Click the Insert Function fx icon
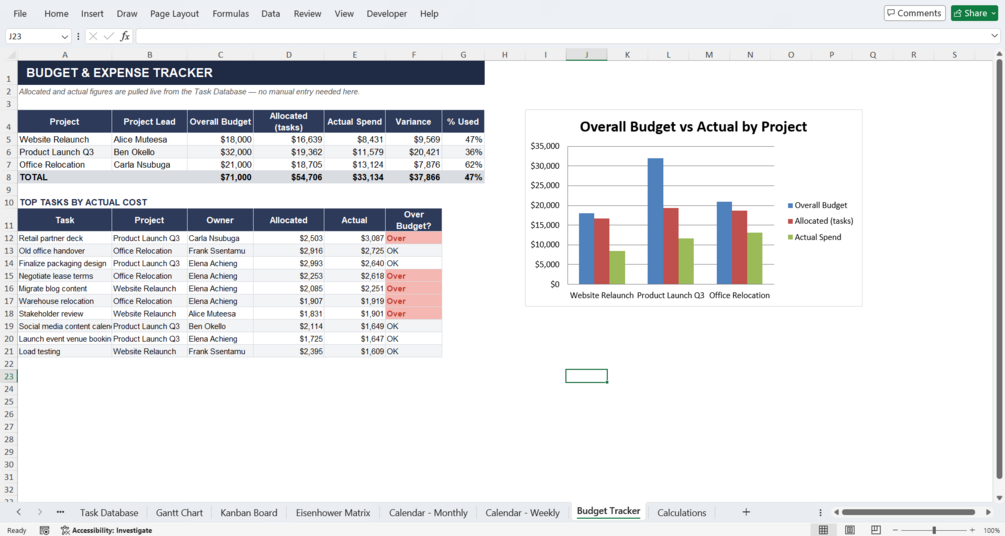Image resolution: width=1005 pixels, height=536 pixels. (125, 37)
